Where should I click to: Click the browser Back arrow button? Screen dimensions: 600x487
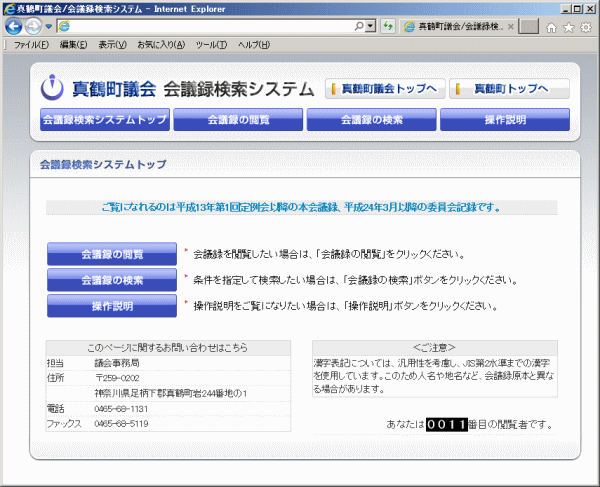(x=14, y=26)
